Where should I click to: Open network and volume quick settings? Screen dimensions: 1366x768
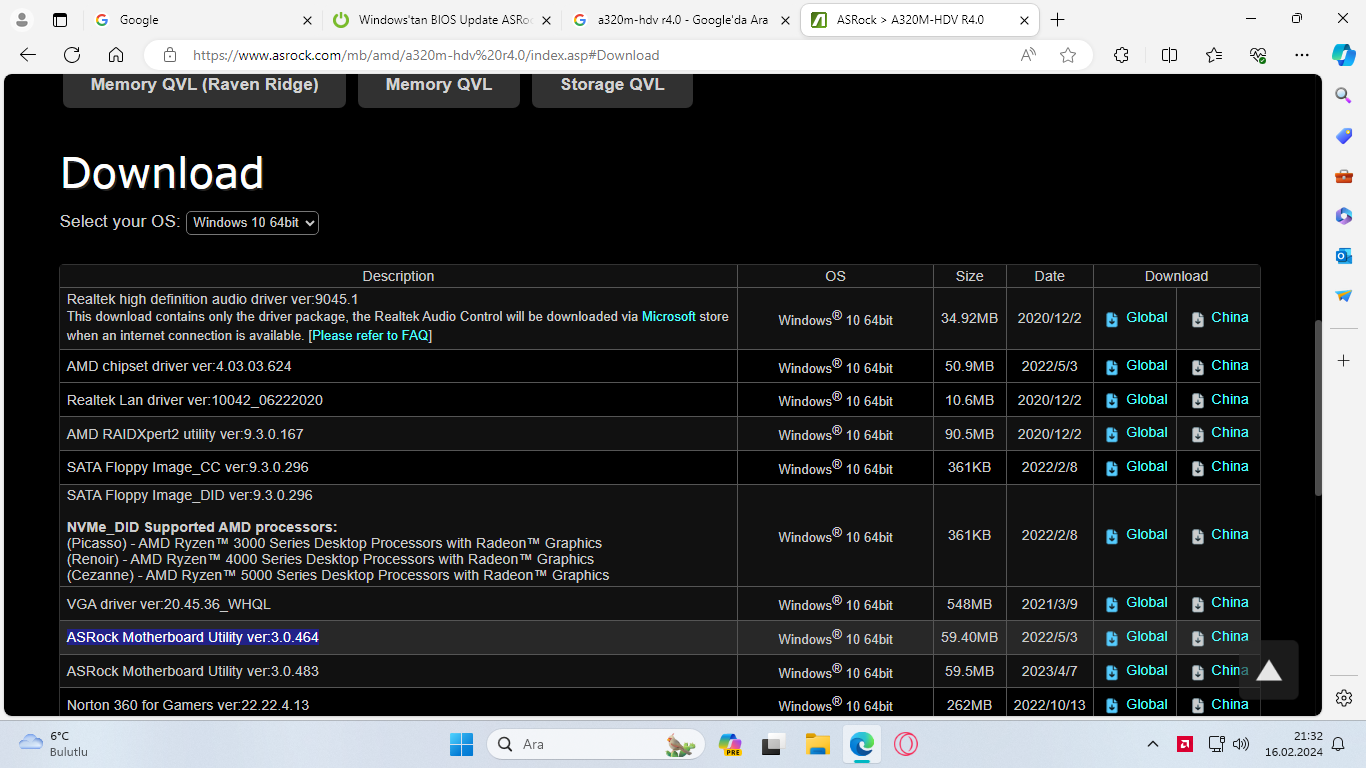1229,744
